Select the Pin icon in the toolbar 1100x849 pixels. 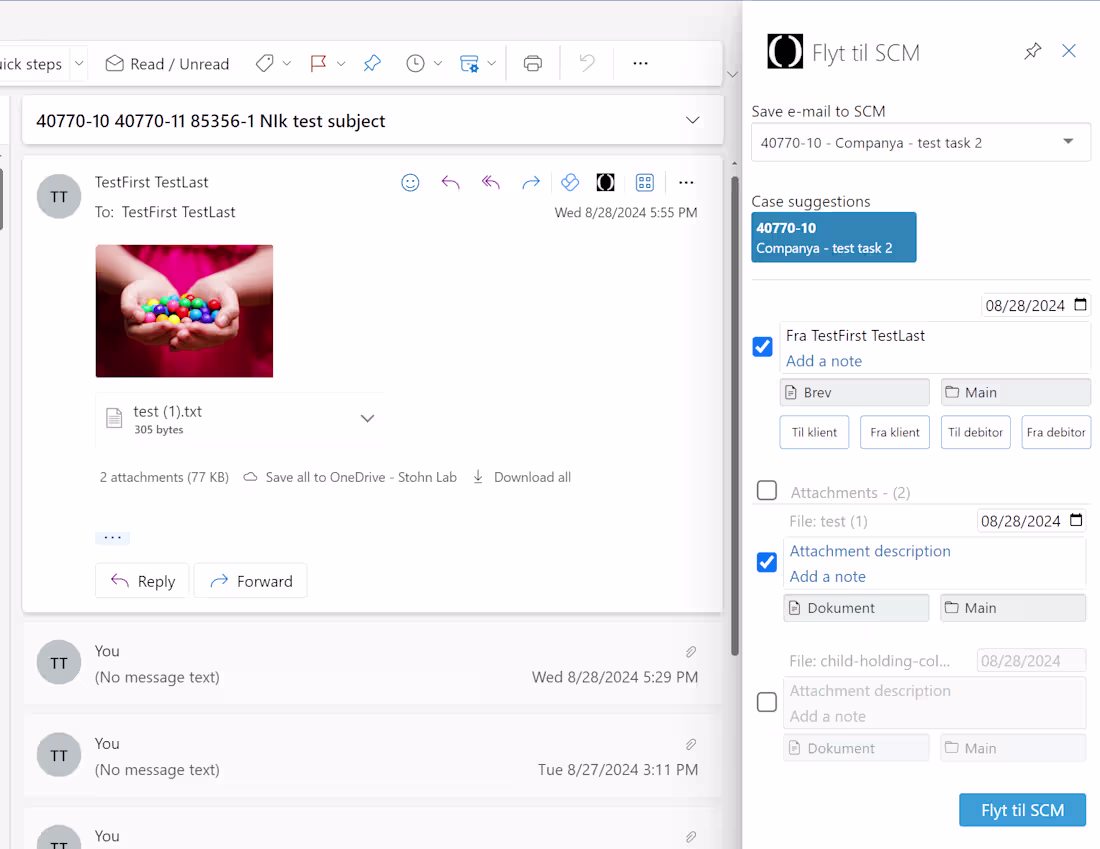click(x=372, y=62)
